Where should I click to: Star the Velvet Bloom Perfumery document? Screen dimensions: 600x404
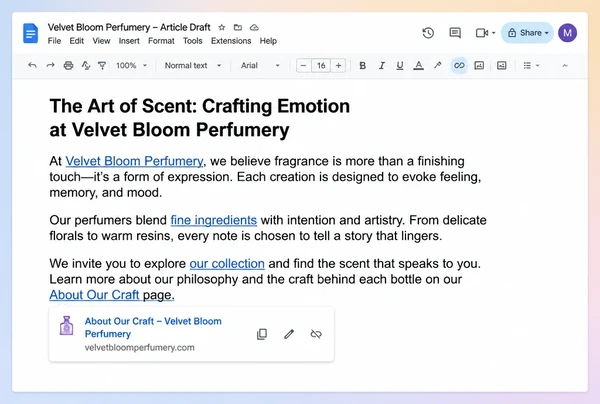[222, 28]
